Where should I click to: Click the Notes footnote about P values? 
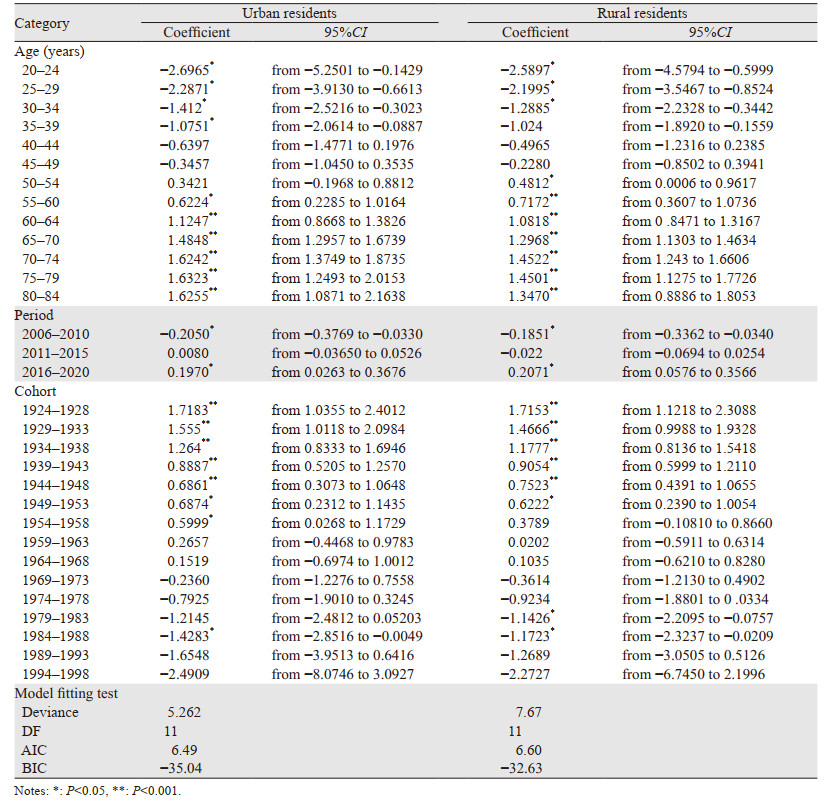[95, 792]
